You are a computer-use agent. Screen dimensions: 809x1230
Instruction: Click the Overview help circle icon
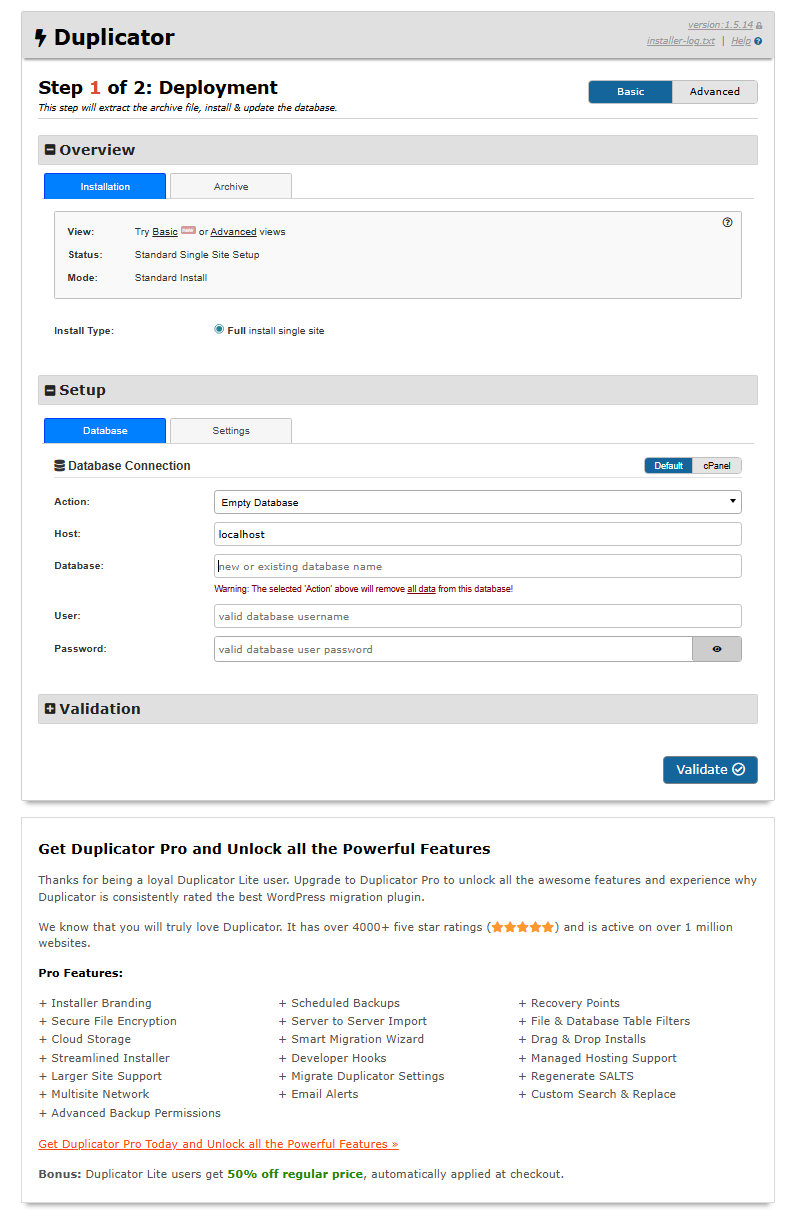727,223
